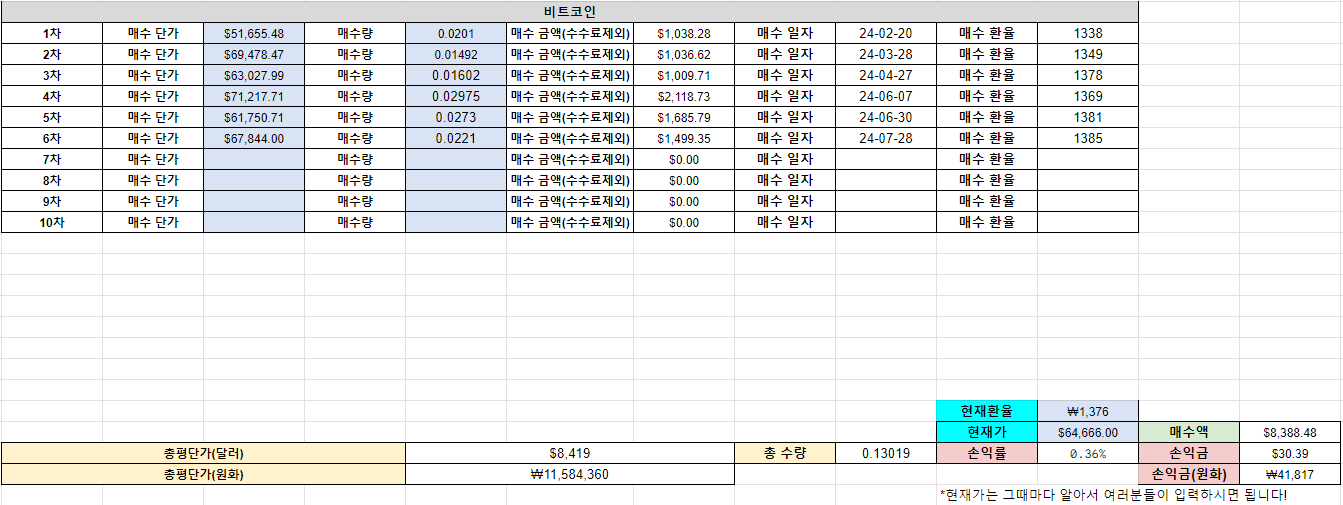The width and height of the screenshot is (1343, 505).
Task: Click the empty 매수 단가 cell in row 7차
Action: click(254, 159)
